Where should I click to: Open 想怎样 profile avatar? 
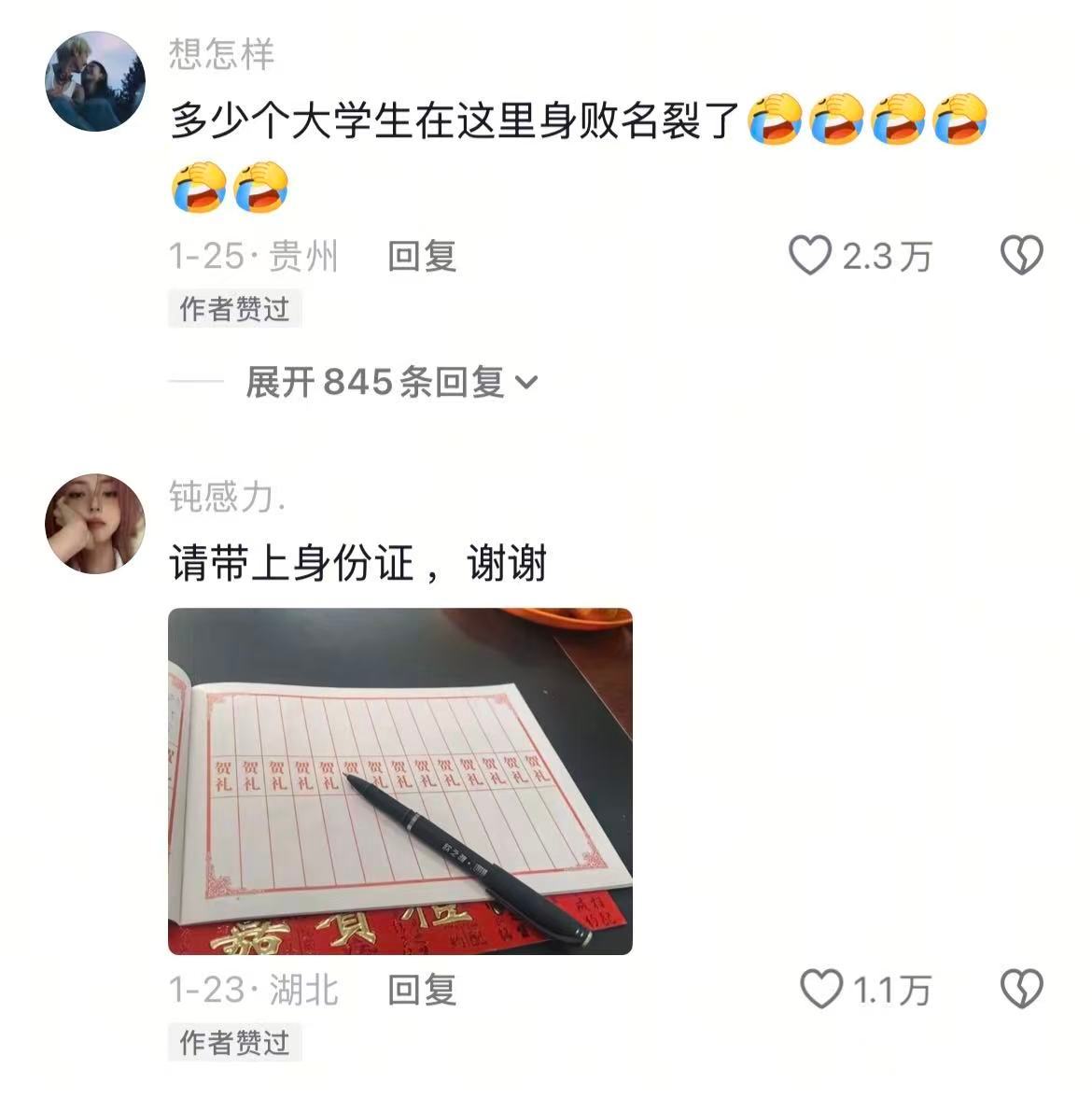tap(95, 81)
